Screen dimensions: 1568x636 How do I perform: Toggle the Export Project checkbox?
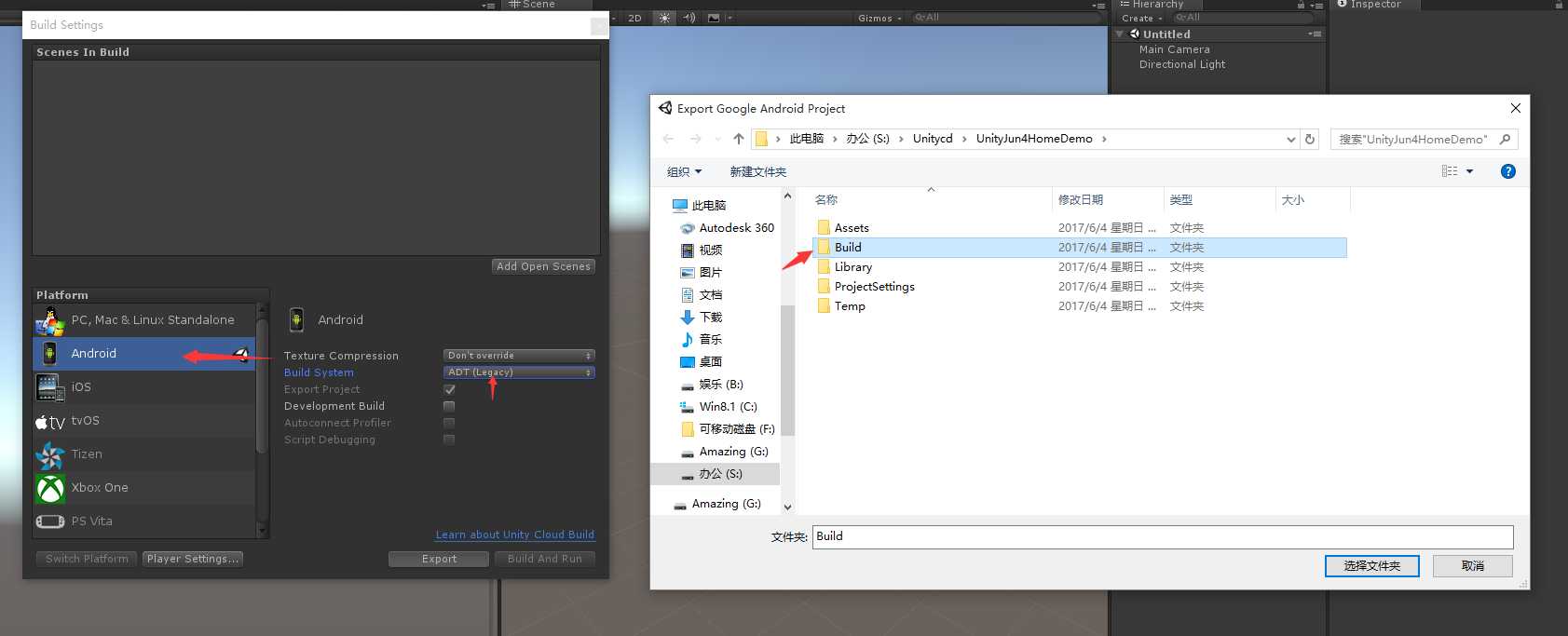click(x=449, y=389)
